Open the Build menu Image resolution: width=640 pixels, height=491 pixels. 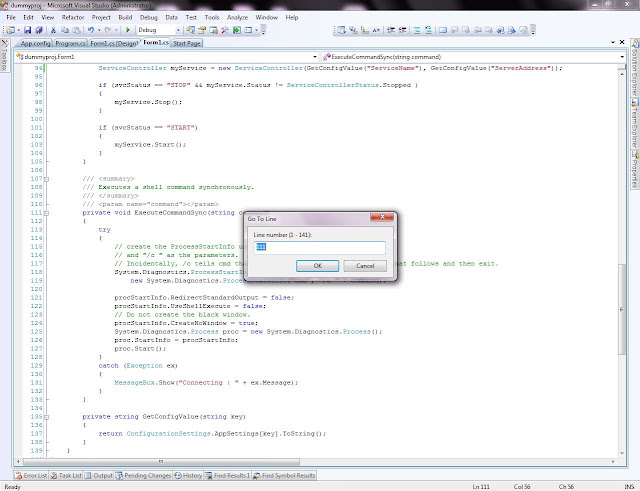125,18
